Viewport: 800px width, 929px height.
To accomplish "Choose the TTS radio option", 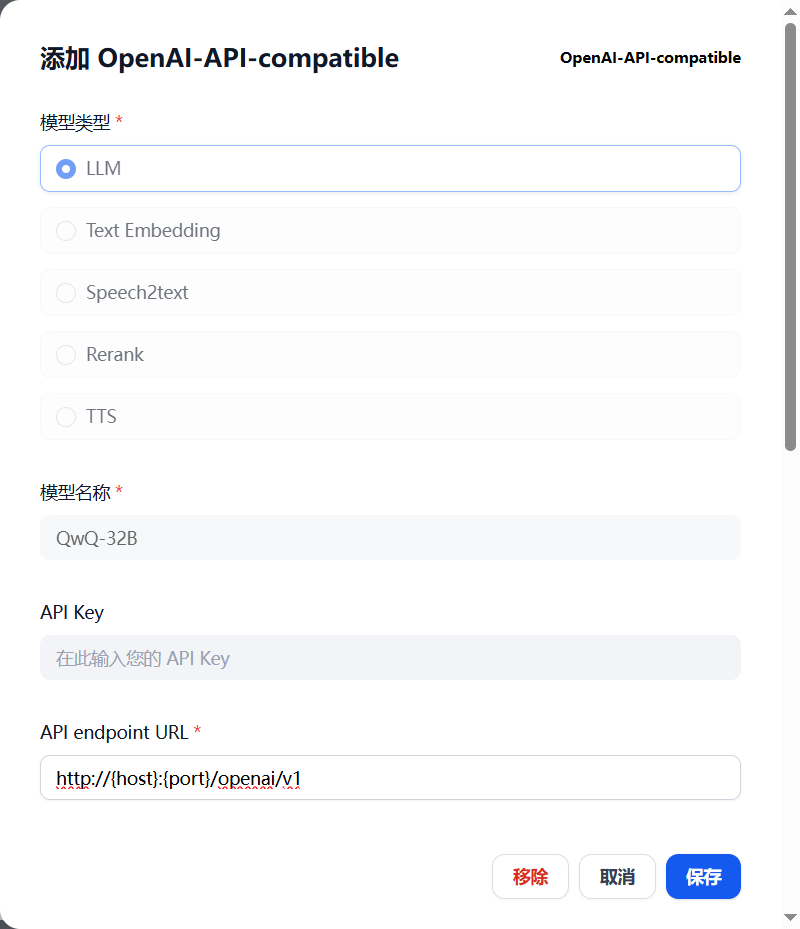I will coord(390,417).
